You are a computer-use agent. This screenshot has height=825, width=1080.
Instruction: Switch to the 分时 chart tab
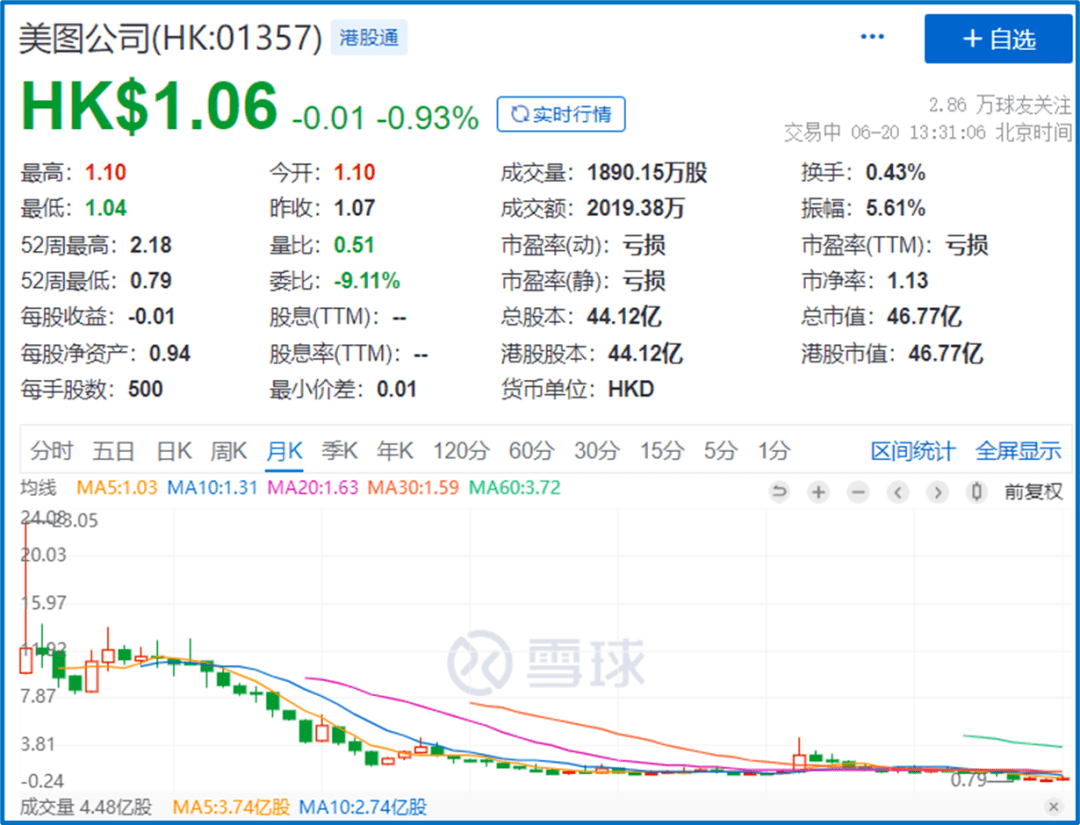(51, 451)
